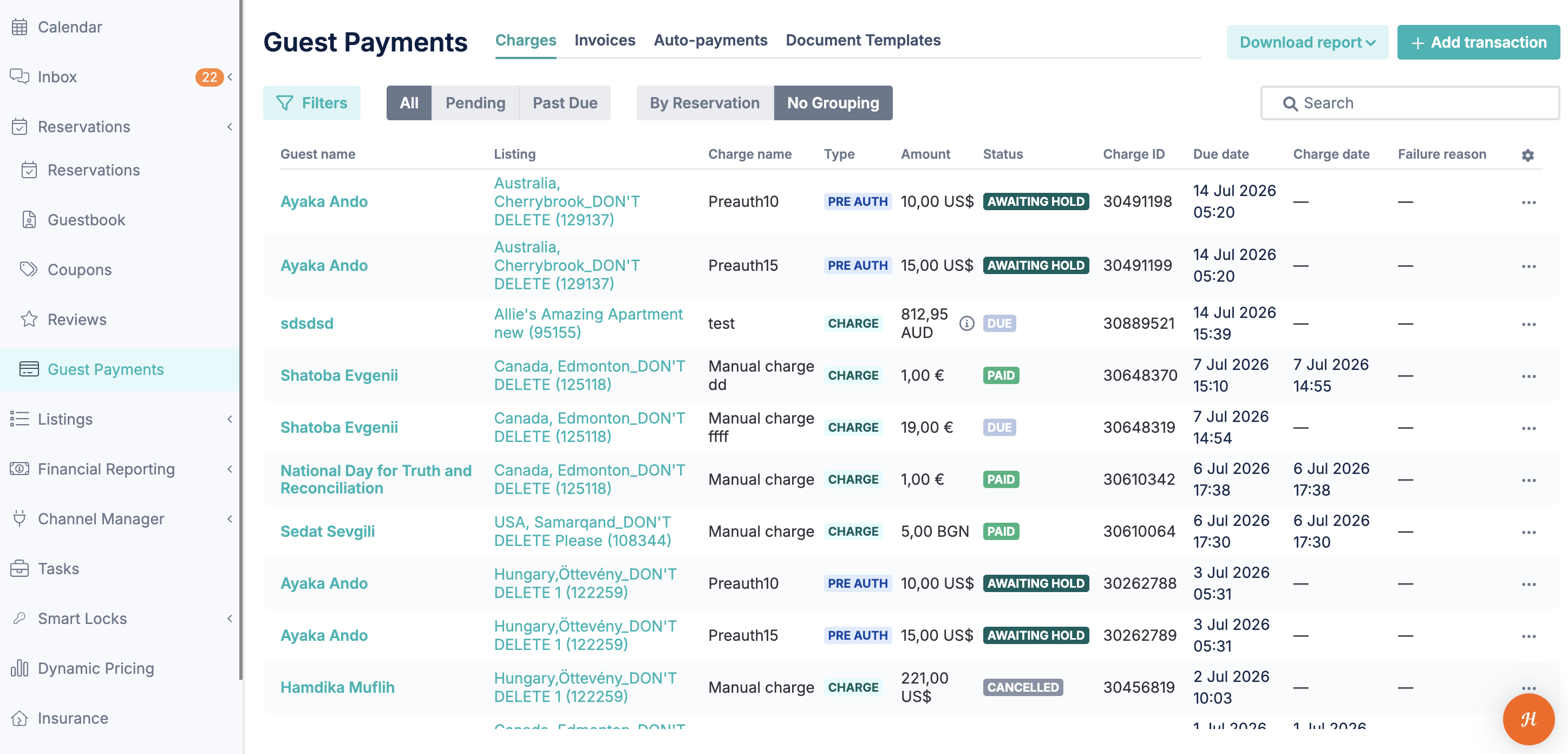Open Allie's Amazing Apartment new listing

click(x=588, y=323)
